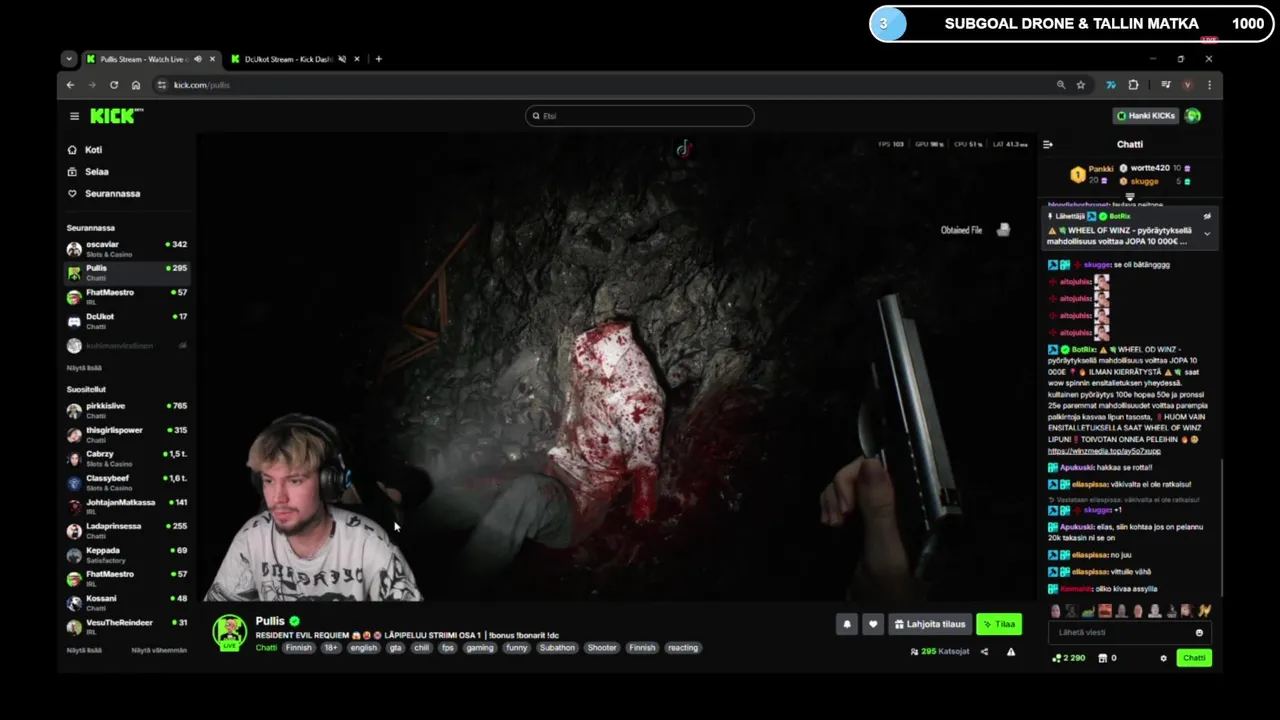Click the browser home icon
This screenshot has width=1280, height=720.
click(x=136, y=85)
